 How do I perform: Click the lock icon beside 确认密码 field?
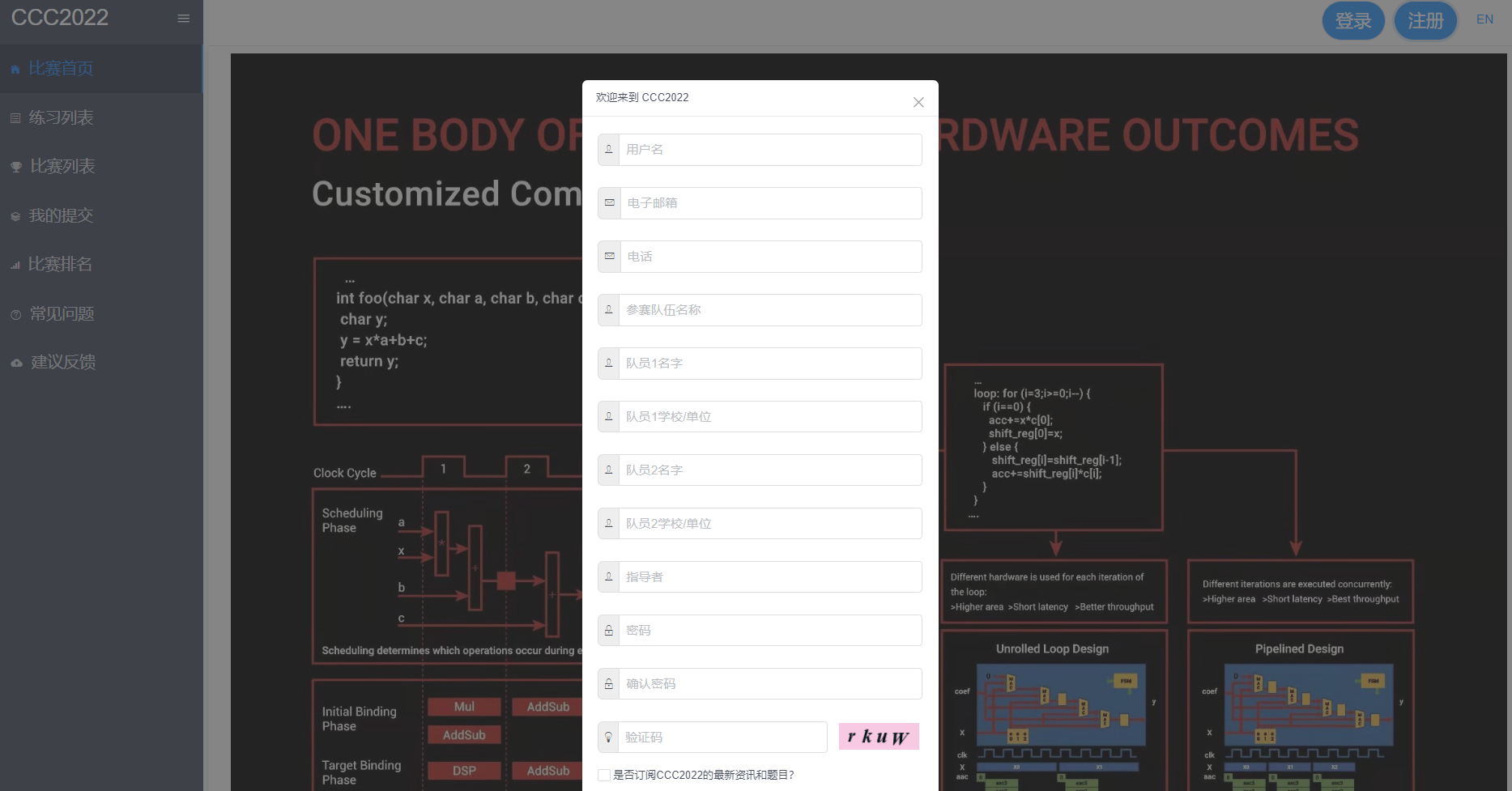coord(609,684)
